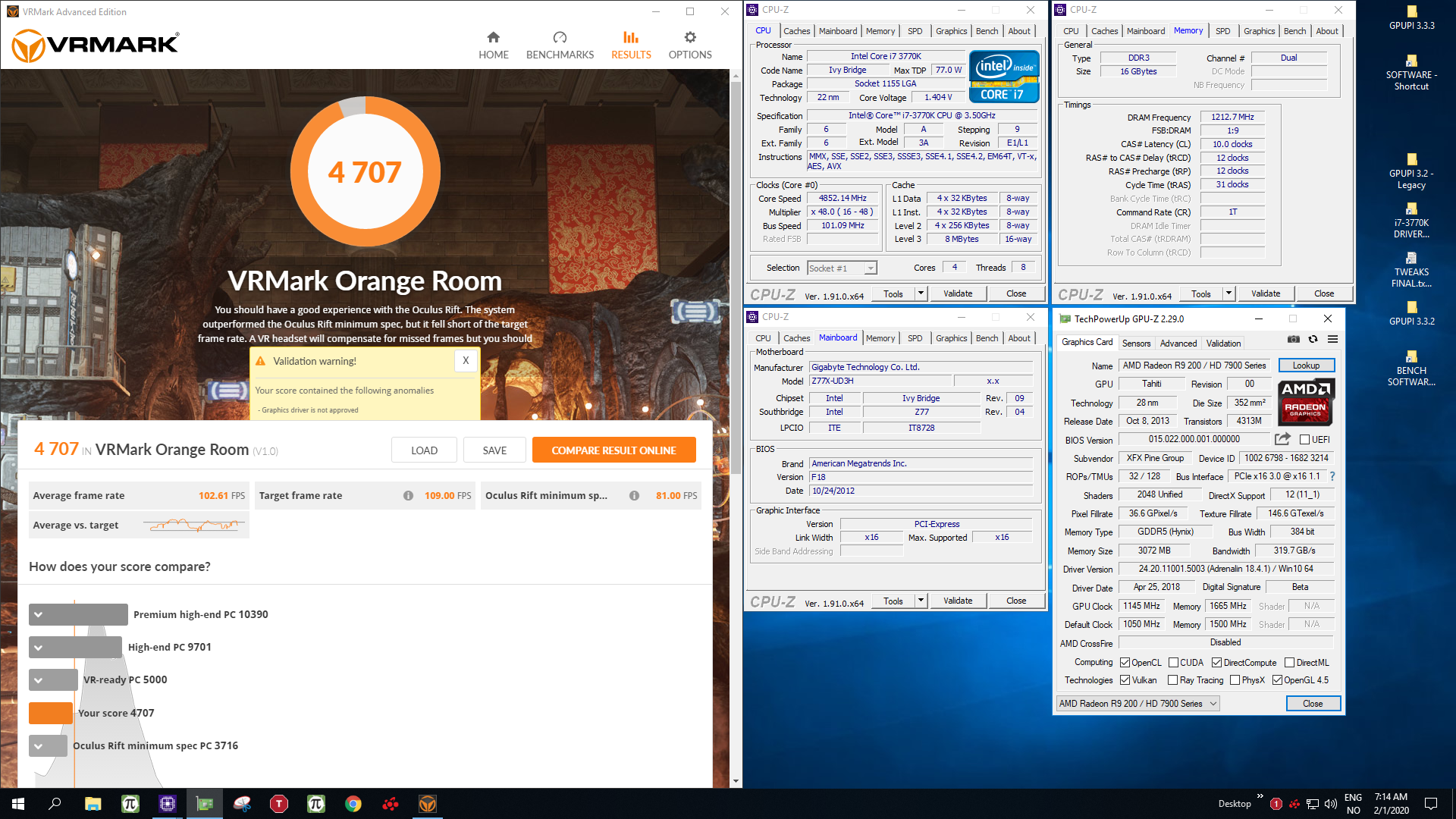Expand VR-ready PC 5000 comparison

38,680
